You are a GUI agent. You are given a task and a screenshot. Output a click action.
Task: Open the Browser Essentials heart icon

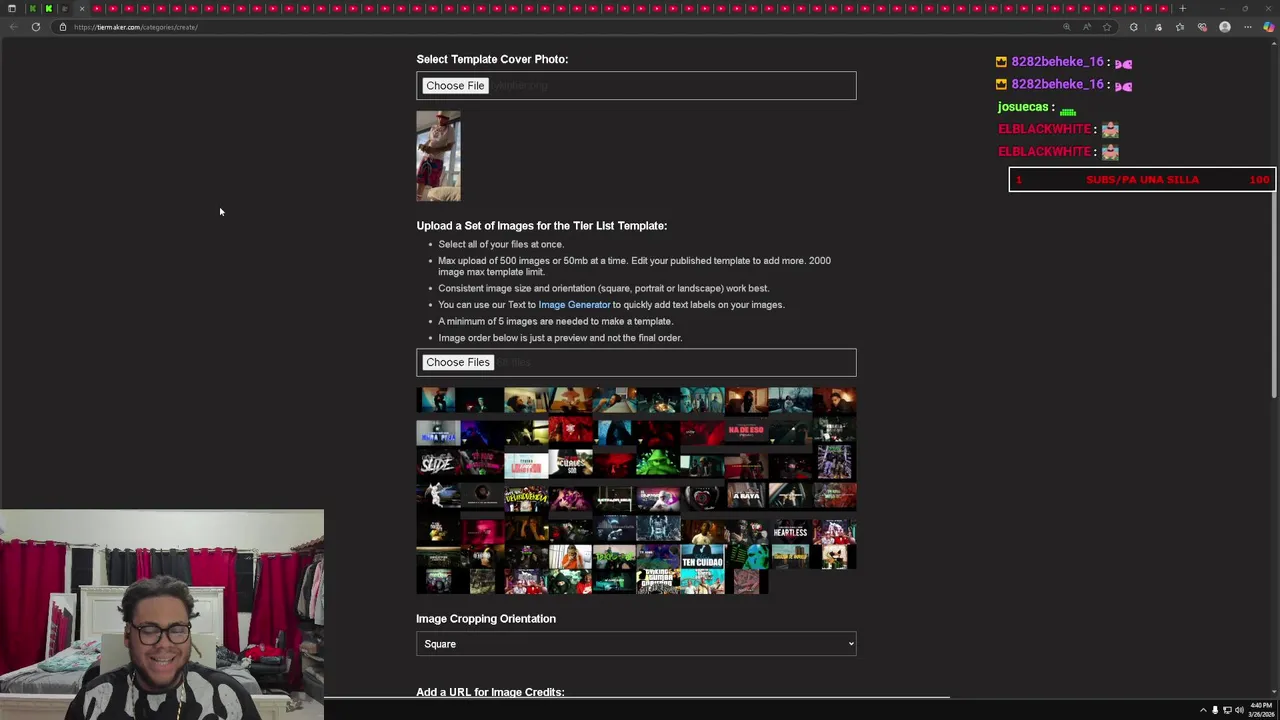1202,27
